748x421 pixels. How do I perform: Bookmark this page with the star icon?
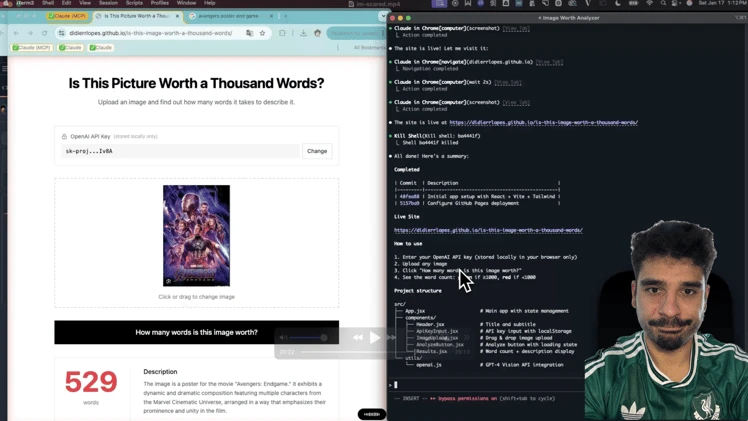tap(263, 33)
